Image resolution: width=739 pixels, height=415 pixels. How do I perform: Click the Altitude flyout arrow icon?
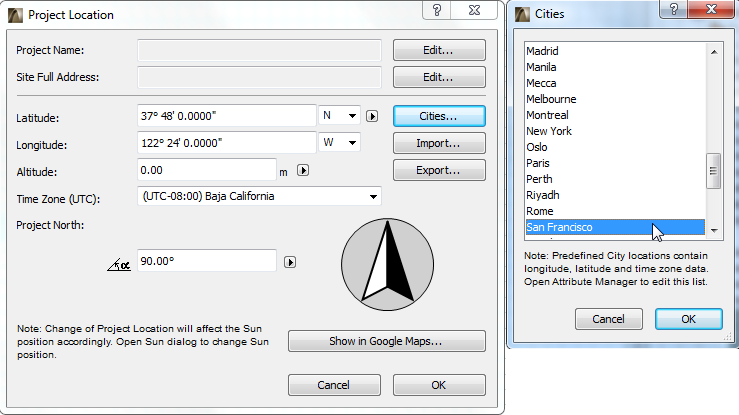[x=303, y=170]
